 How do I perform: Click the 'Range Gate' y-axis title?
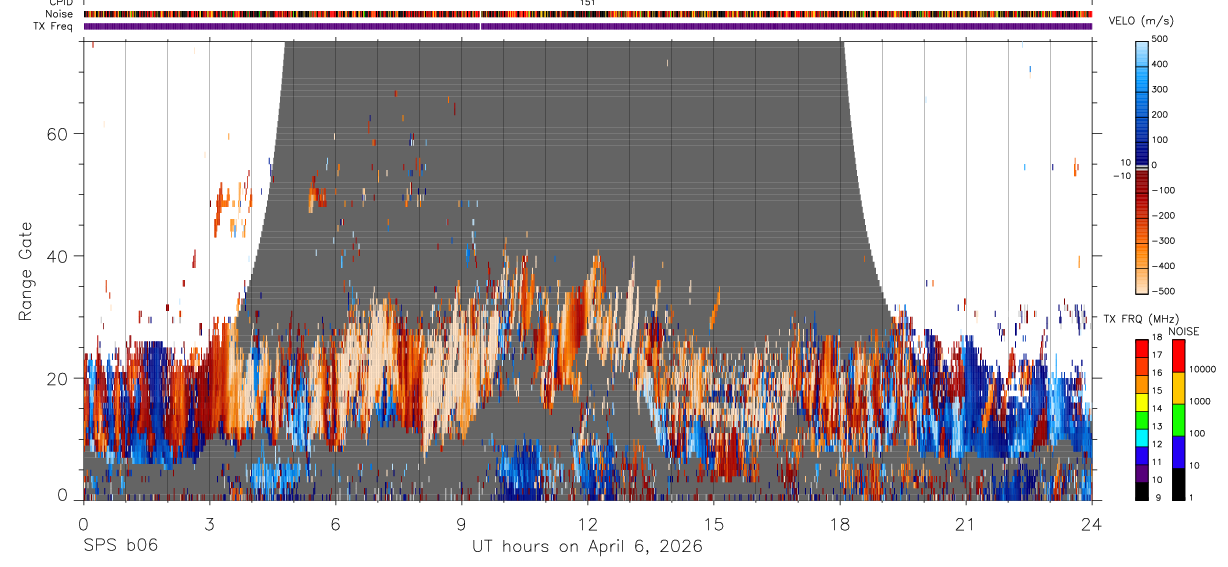[26, 271]
